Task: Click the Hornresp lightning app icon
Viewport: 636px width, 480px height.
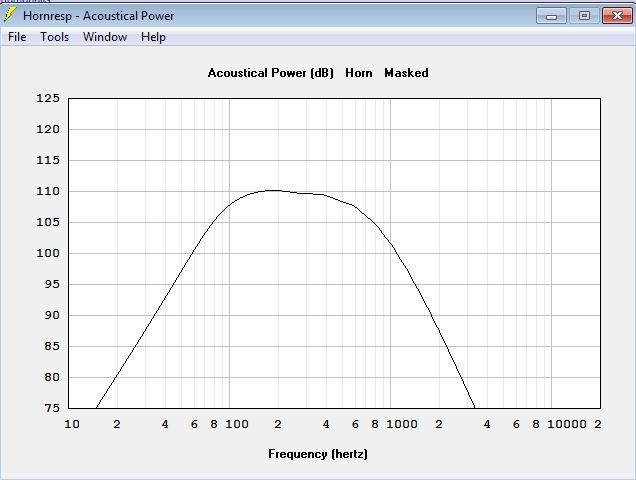Action: point(10,15)
